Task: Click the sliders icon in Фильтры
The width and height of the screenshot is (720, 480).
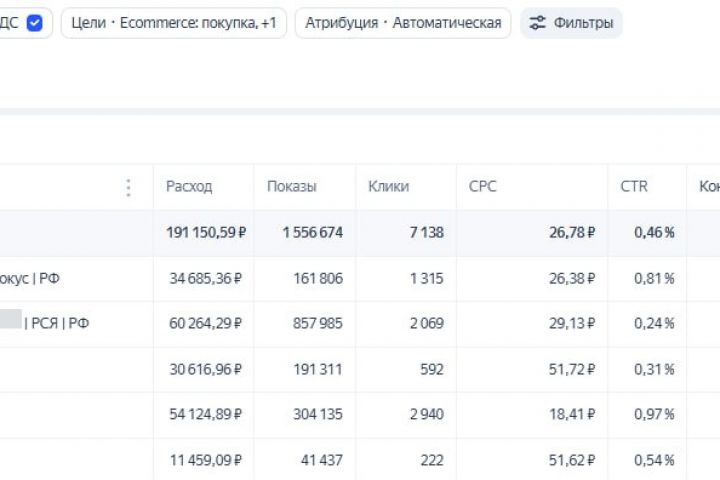Action: [x=538, y=23]
